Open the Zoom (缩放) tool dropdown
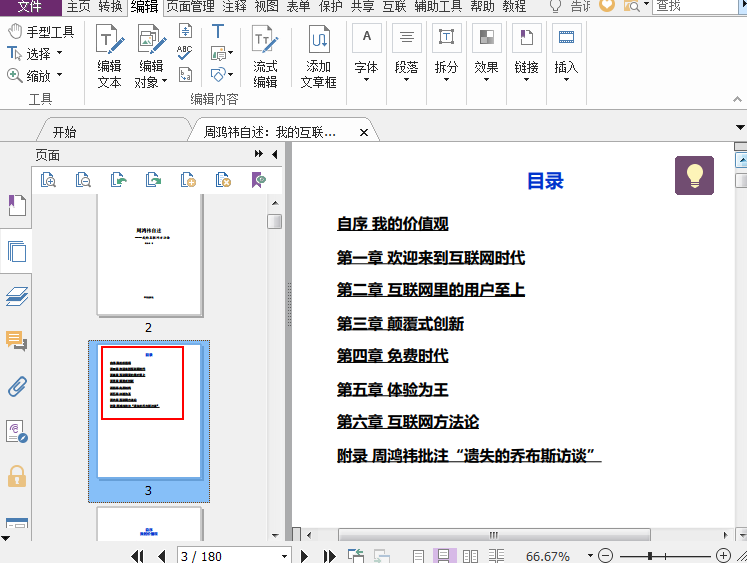 pyautogui.click(x=60, y=74)
